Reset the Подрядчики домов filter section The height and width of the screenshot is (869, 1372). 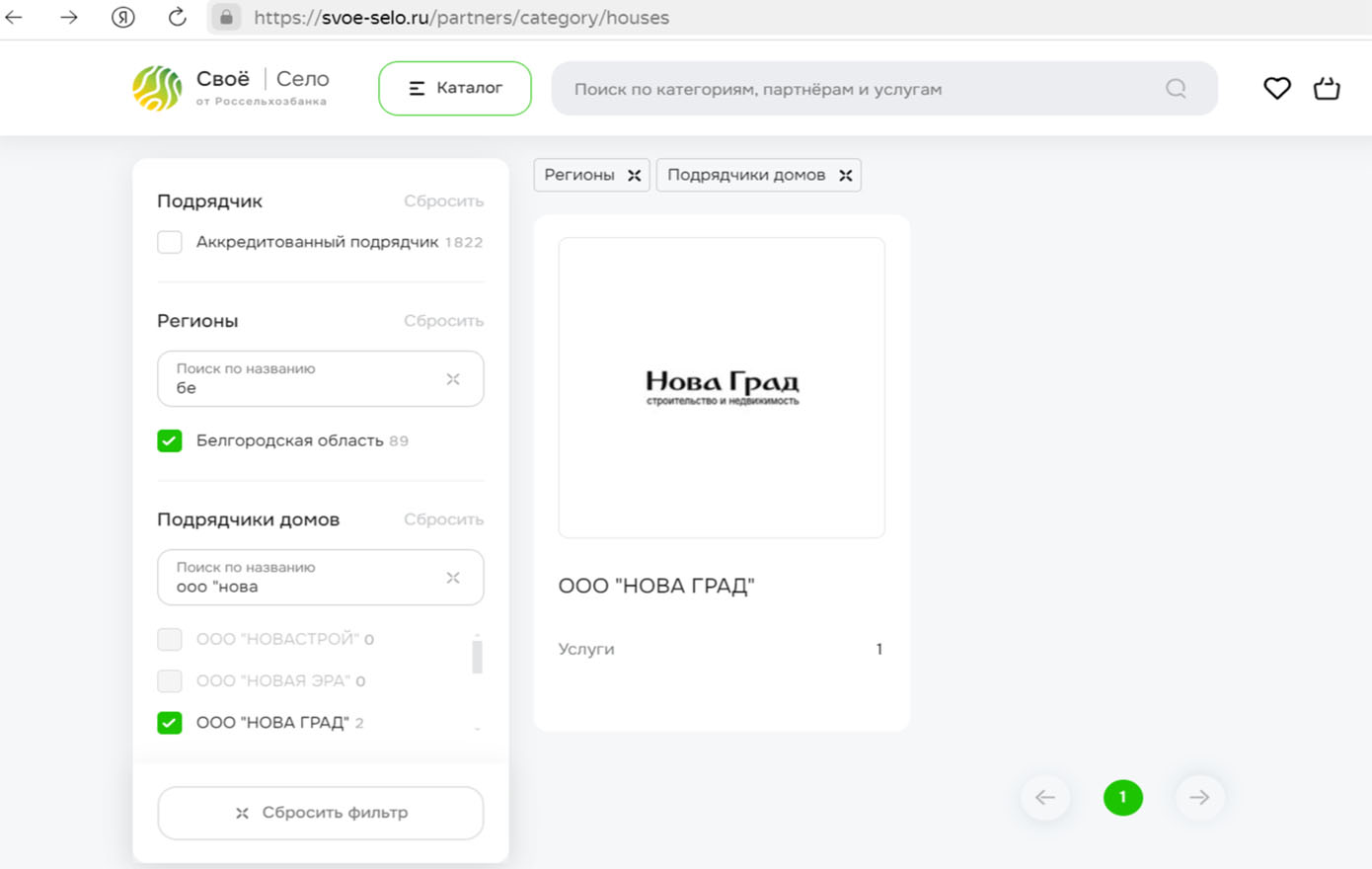click(x=443, y=518)
